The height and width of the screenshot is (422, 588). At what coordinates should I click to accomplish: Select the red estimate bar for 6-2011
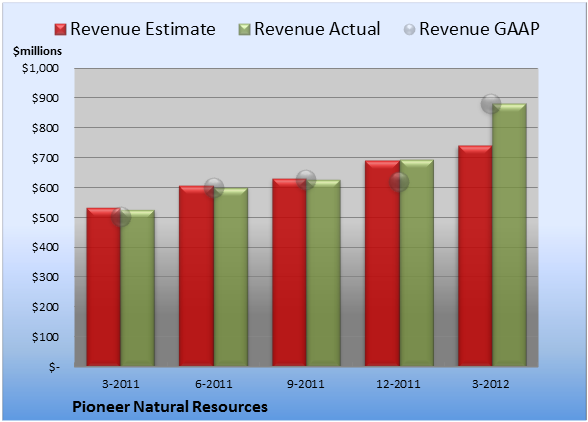pos(196,276)
